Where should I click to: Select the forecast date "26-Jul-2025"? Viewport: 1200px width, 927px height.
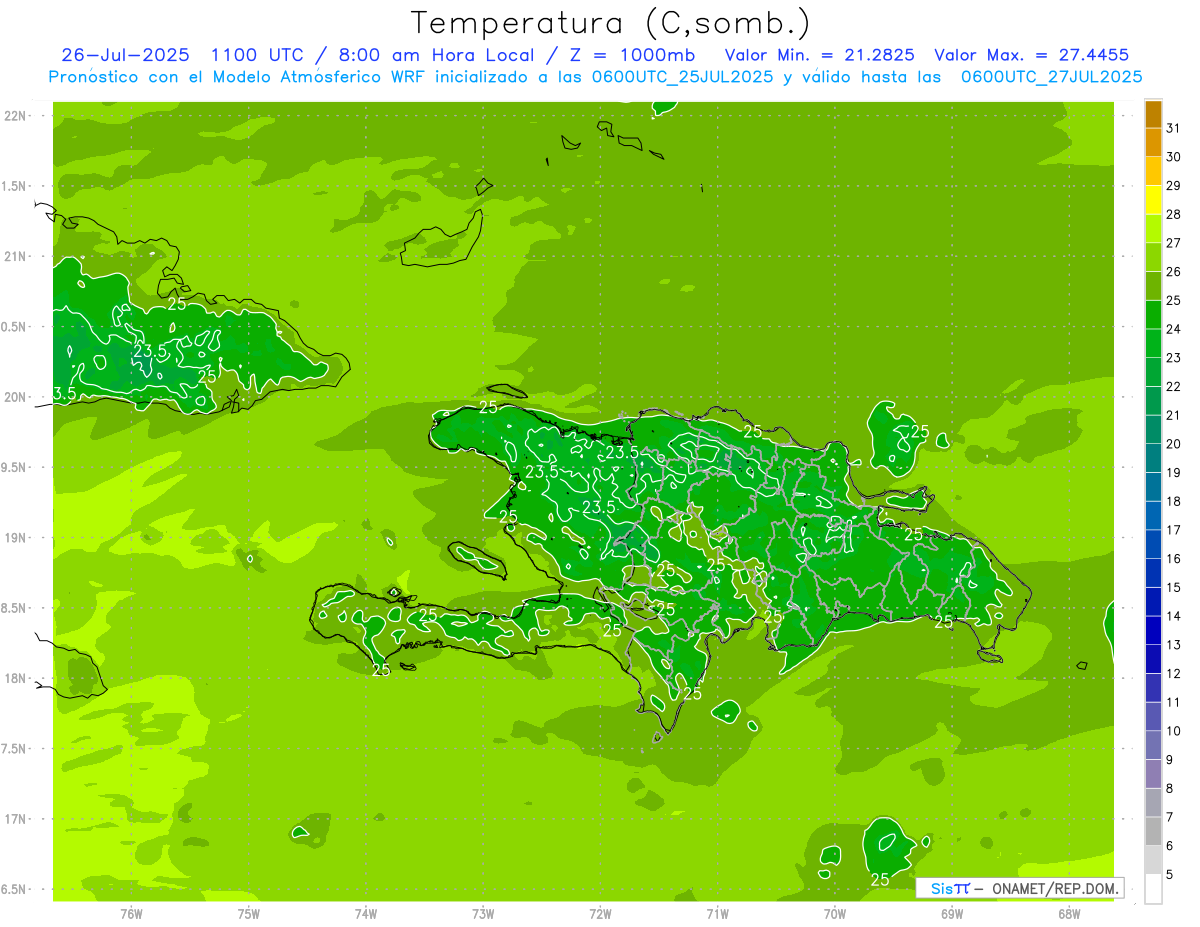click(125, 55)
